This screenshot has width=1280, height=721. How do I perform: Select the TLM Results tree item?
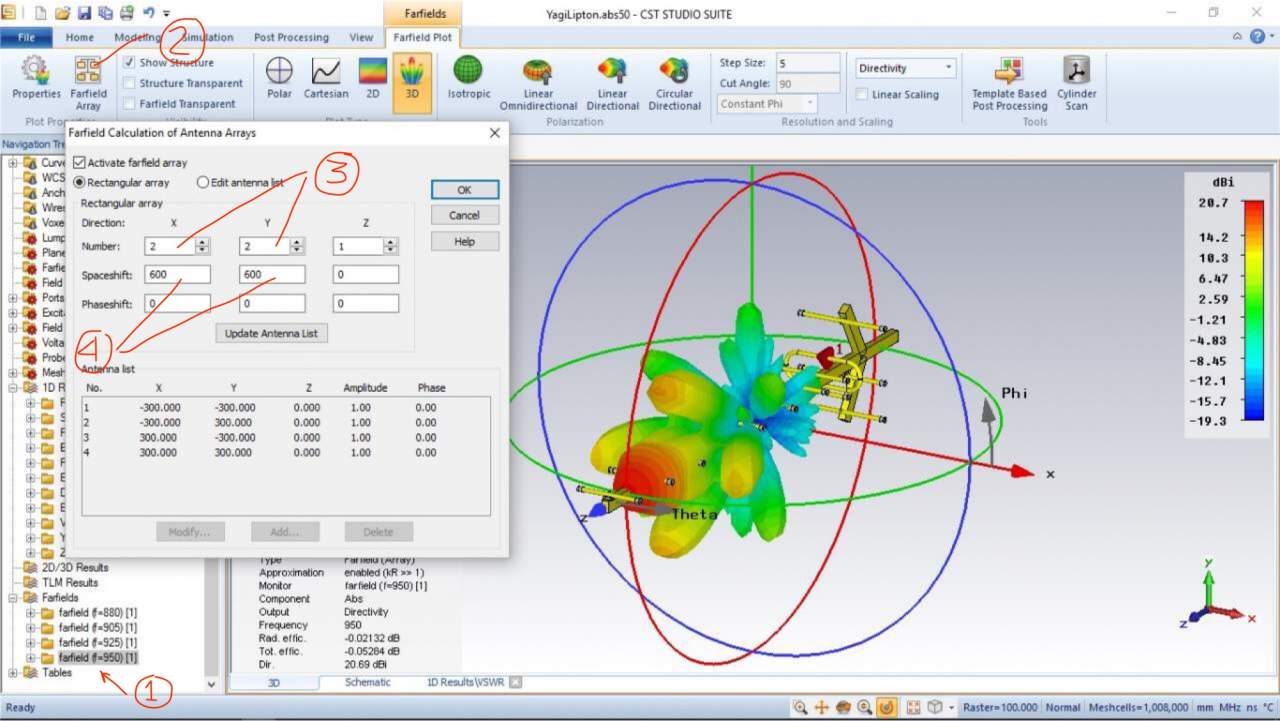click(69, 582)
